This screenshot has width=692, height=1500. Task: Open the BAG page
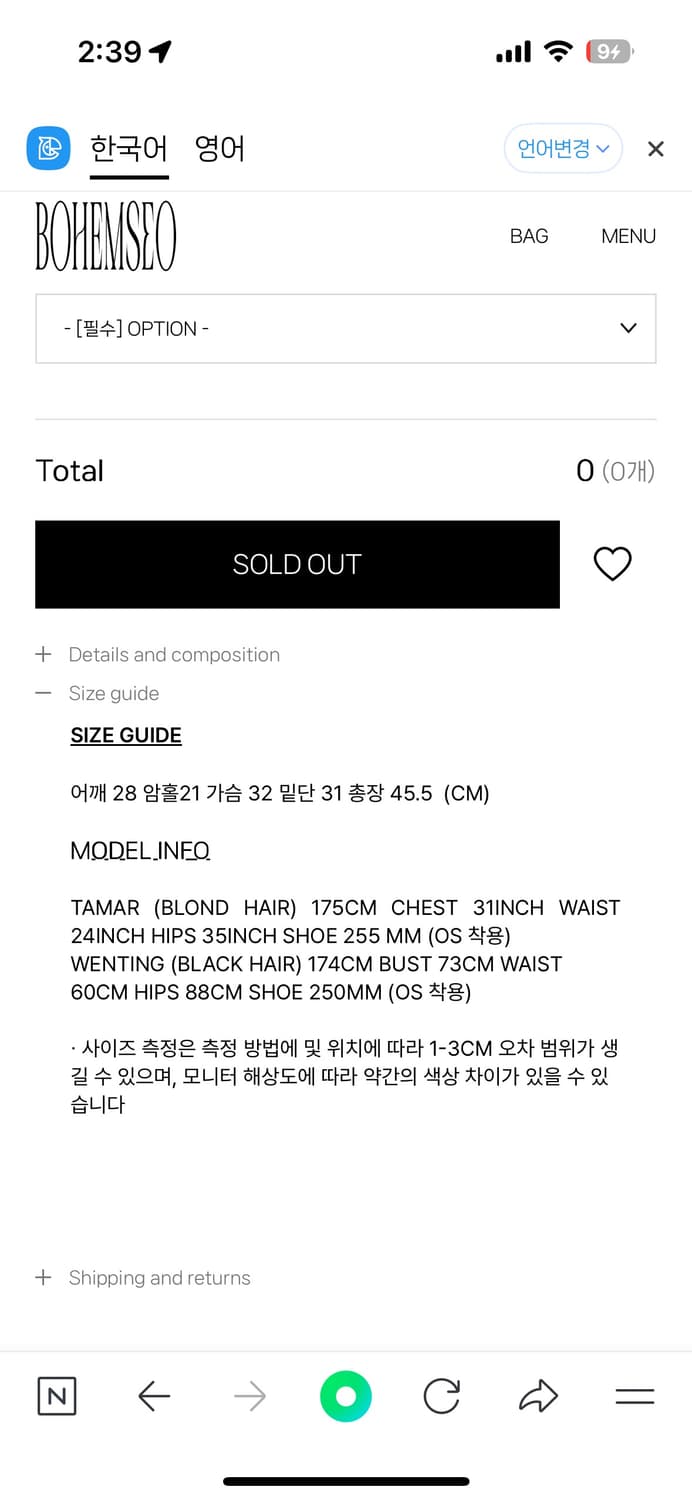(529, 236)
